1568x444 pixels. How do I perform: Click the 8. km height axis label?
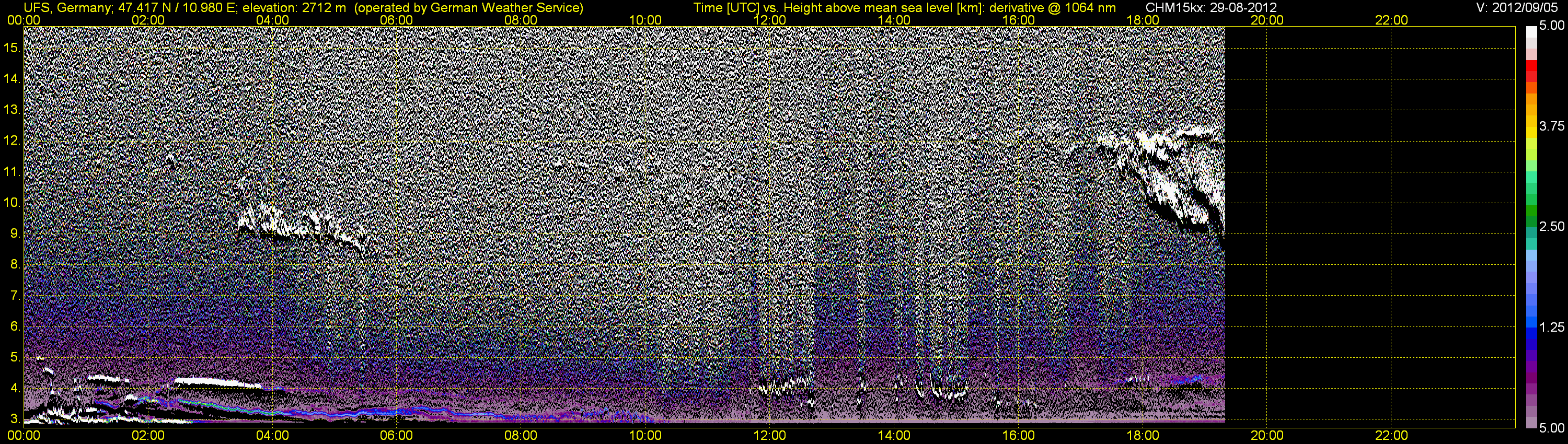(x=15, y=265)
